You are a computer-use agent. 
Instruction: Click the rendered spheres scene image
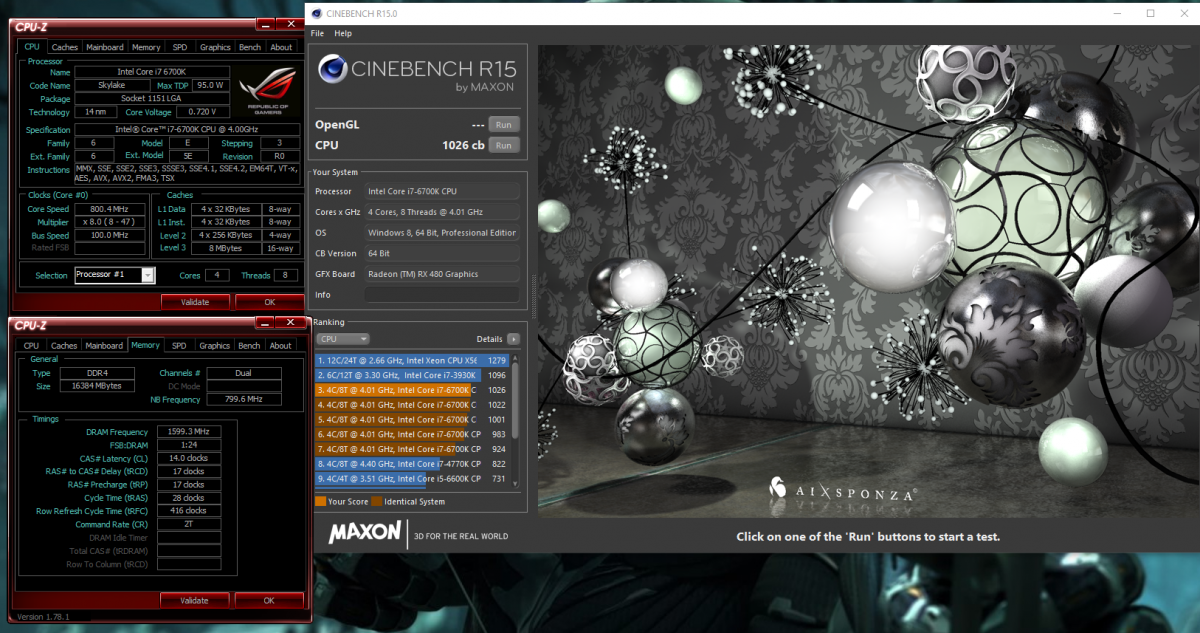click(x=867, y=280)
